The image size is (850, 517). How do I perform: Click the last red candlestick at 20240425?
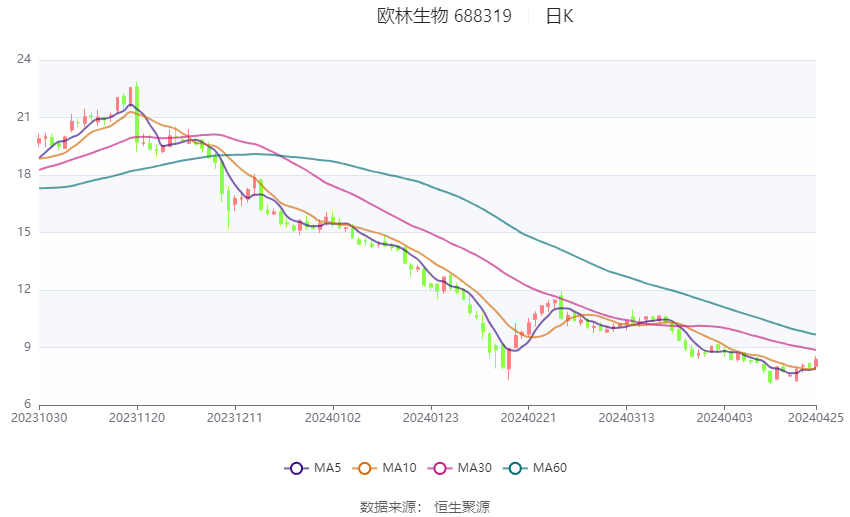pyautogui.click(x=816, y=362)
